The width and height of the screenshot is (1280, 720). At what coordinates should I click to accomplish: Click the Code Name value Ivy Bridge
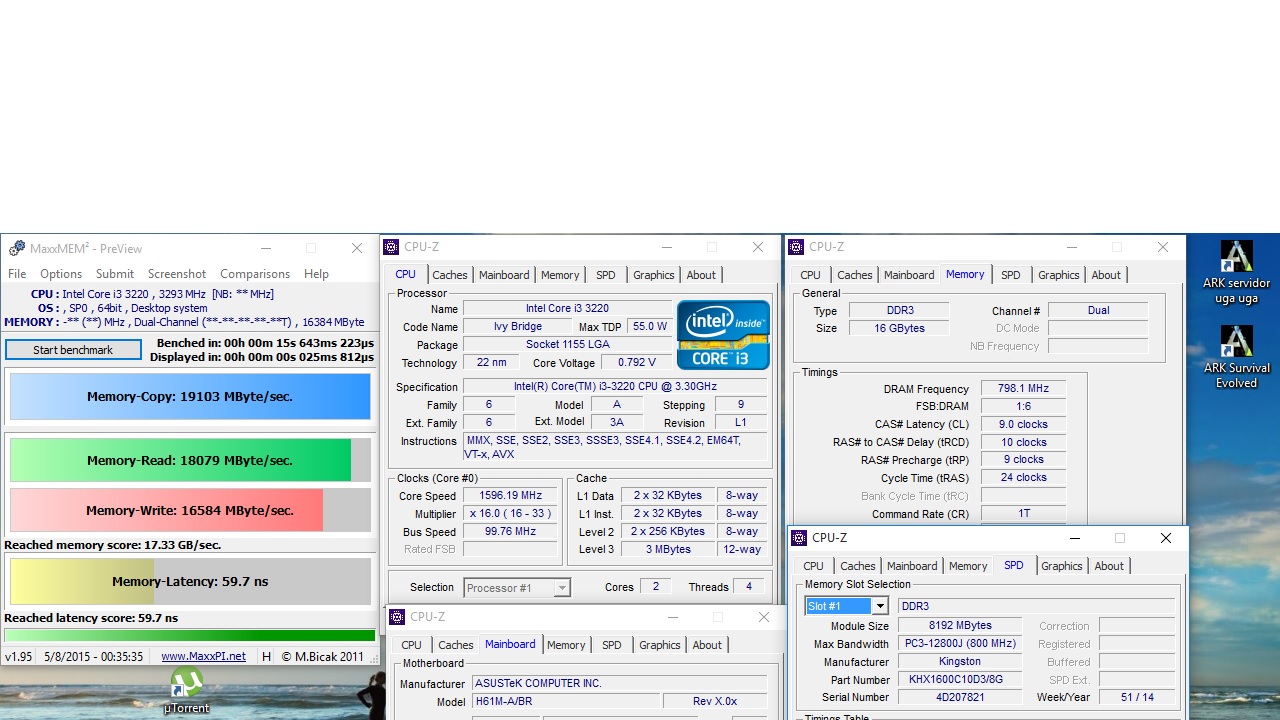pos(518,327)
